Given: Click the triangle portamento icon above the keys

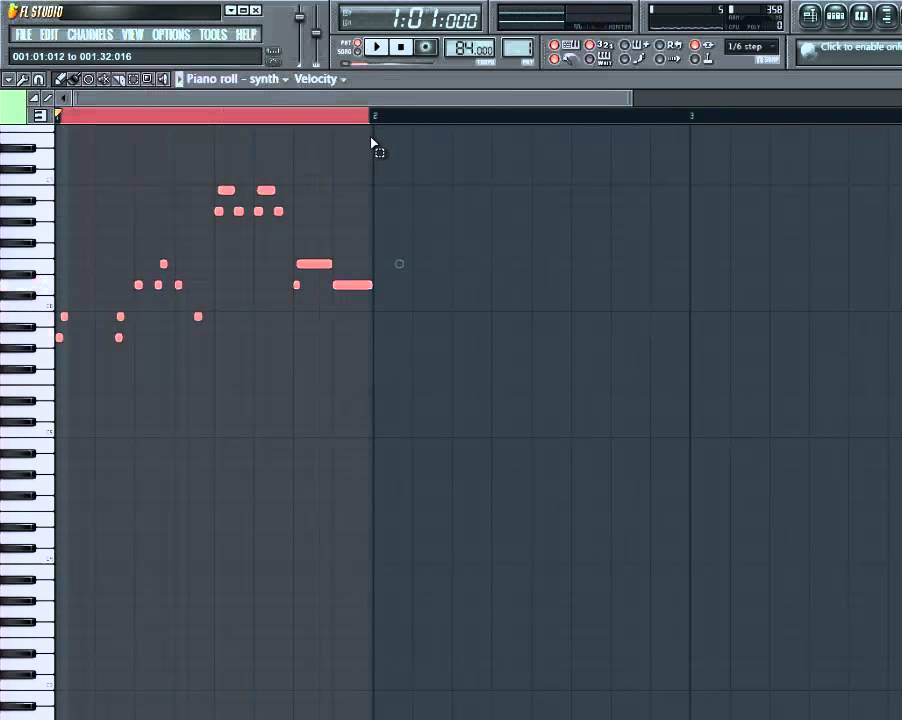Looking at the screenshot, I should [x=34, y=98].
